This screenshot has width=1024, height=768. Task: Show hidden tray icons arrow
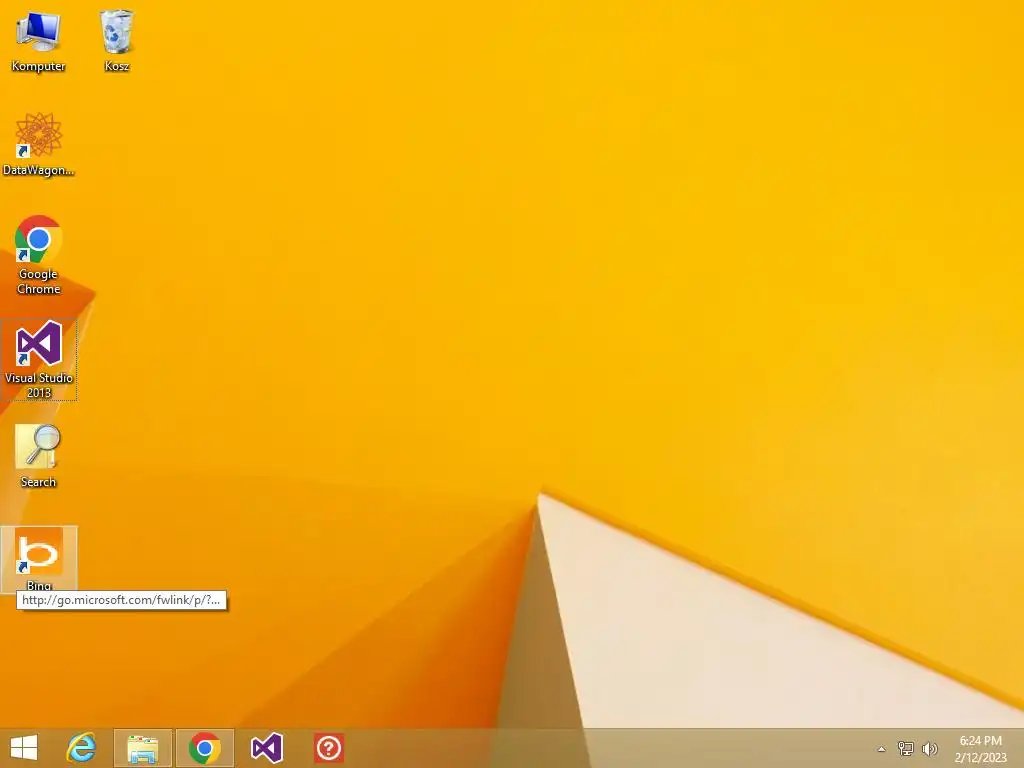click(881, 749)
